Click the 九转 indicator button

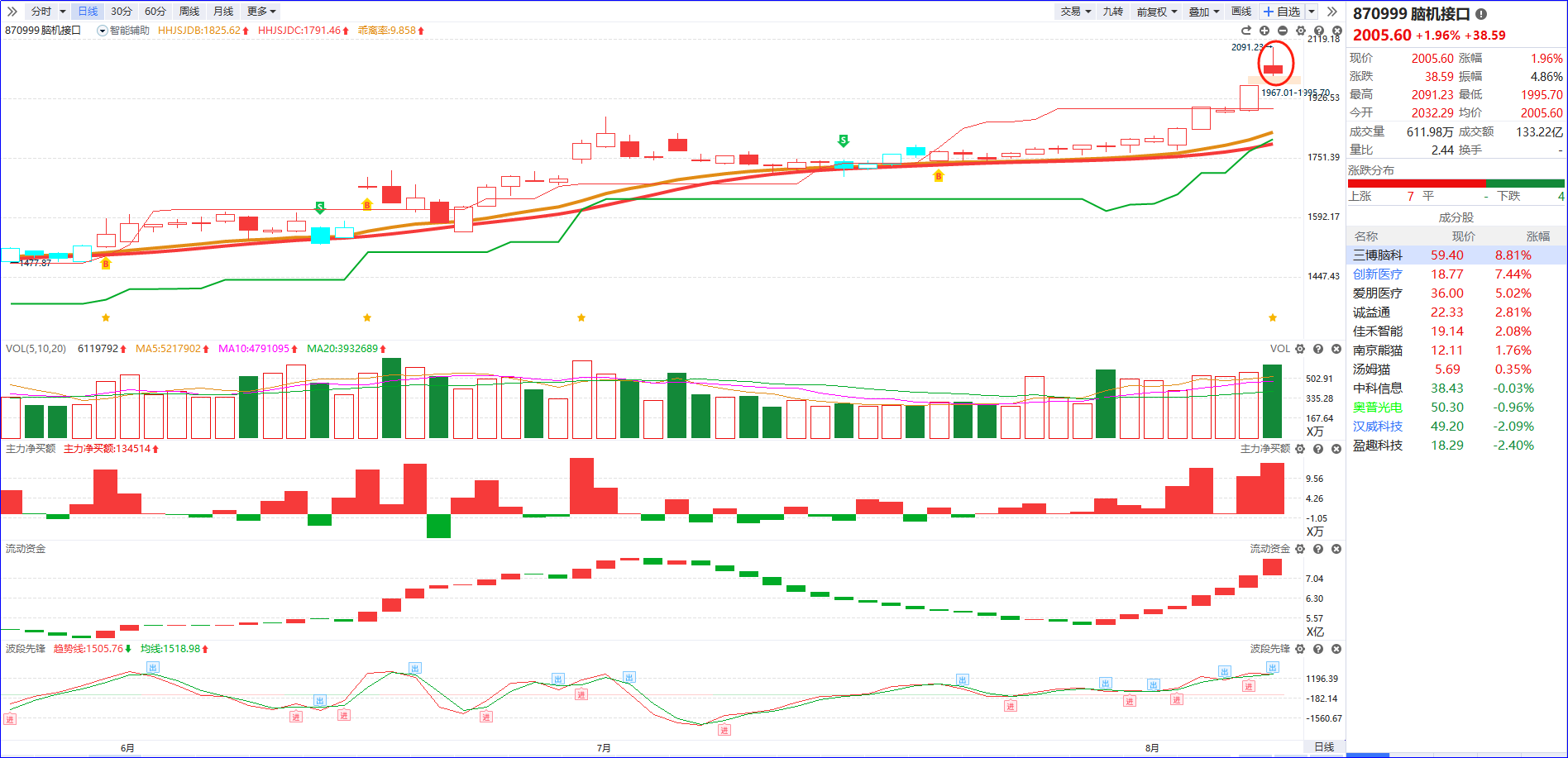tap(1113, 12)
